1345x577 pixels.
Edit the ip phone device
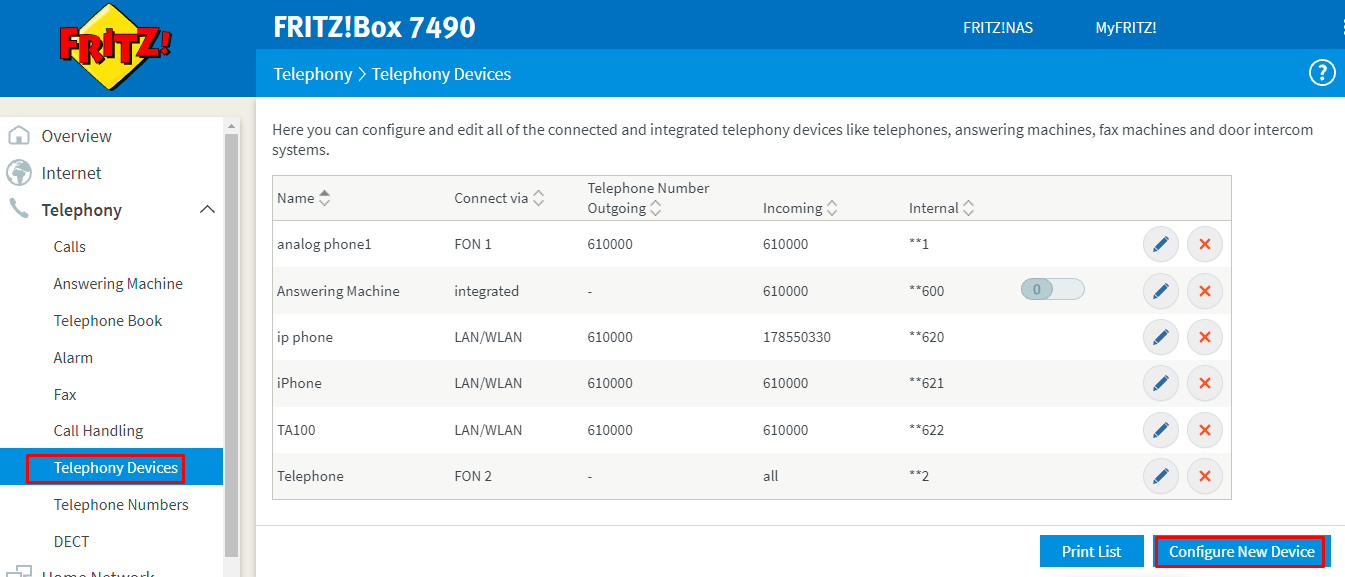tap(1161, 337)
